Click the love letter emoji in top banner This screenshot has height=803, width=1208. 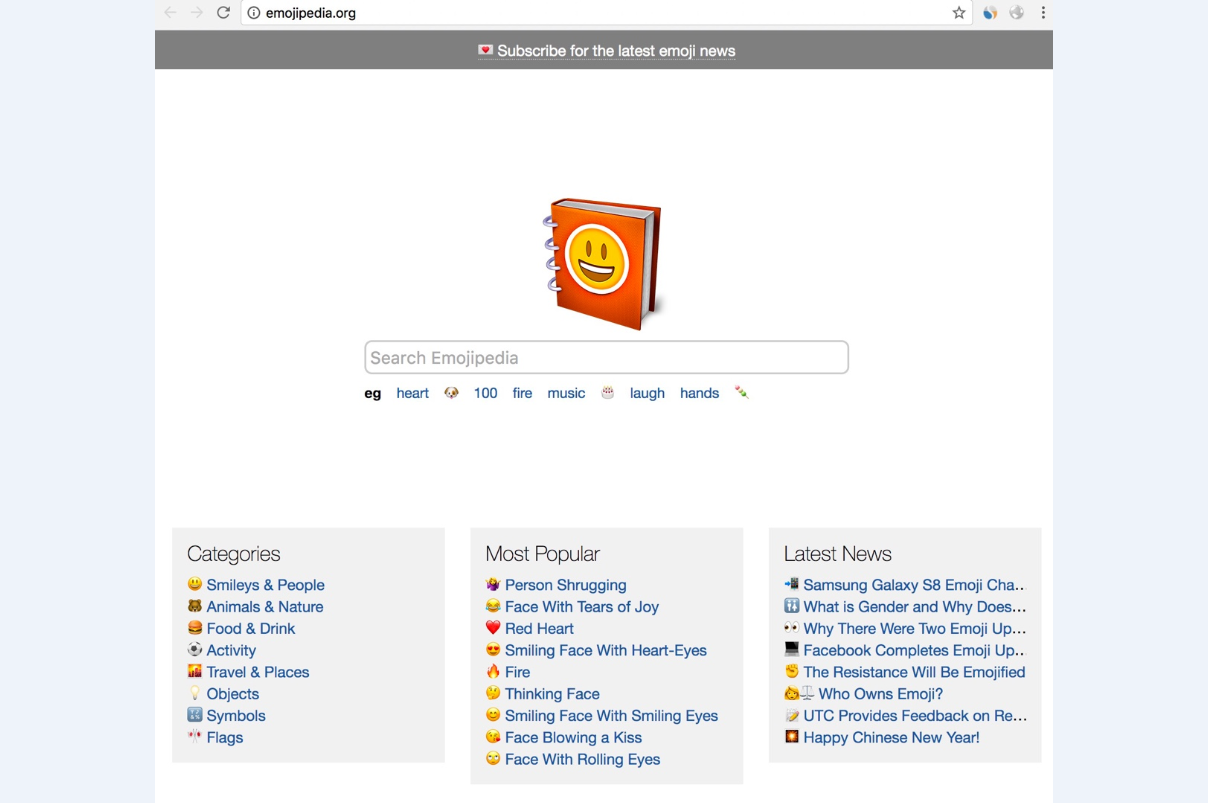[x=486, y=50]
